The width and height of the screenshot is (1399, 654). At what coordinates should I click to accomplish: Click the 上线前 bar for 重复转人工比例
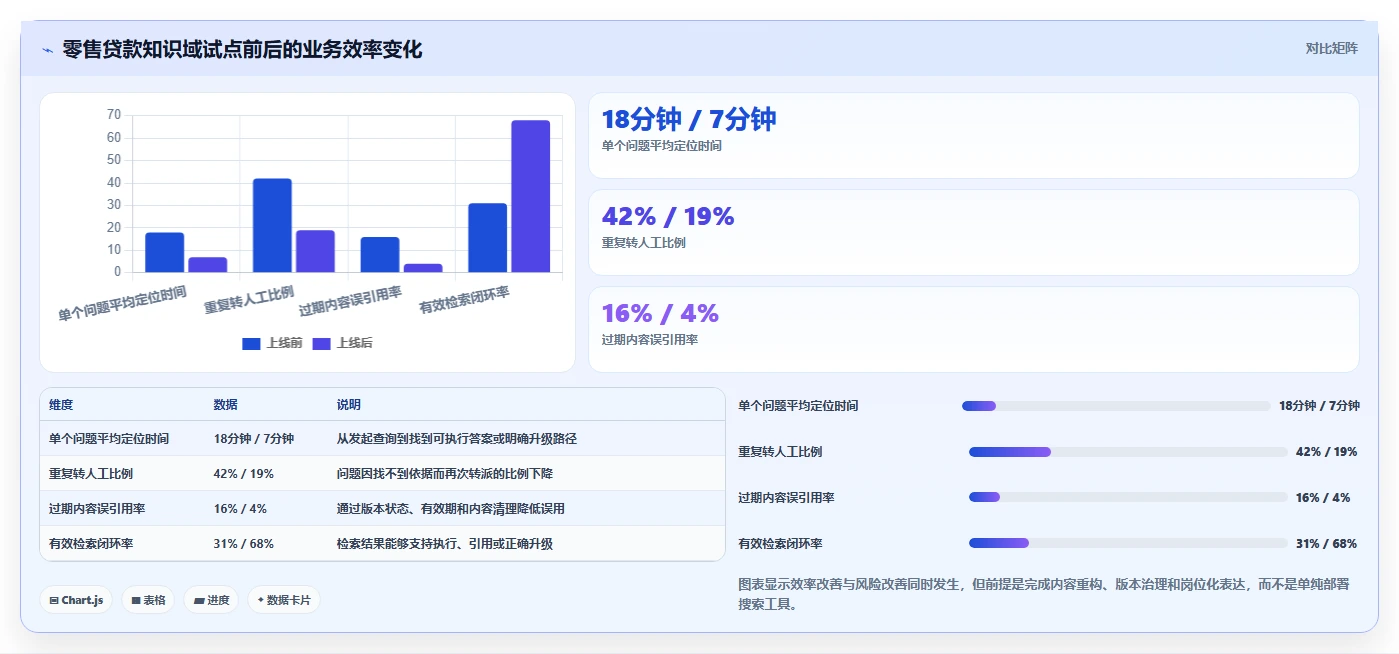(x=272, y=225)
